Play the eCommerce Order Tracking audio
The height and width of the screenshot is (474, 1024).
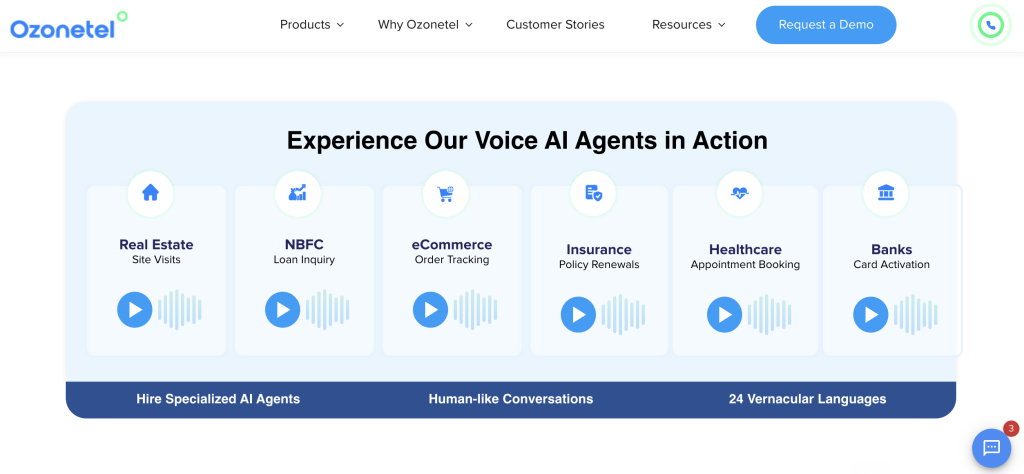[430, 309]
